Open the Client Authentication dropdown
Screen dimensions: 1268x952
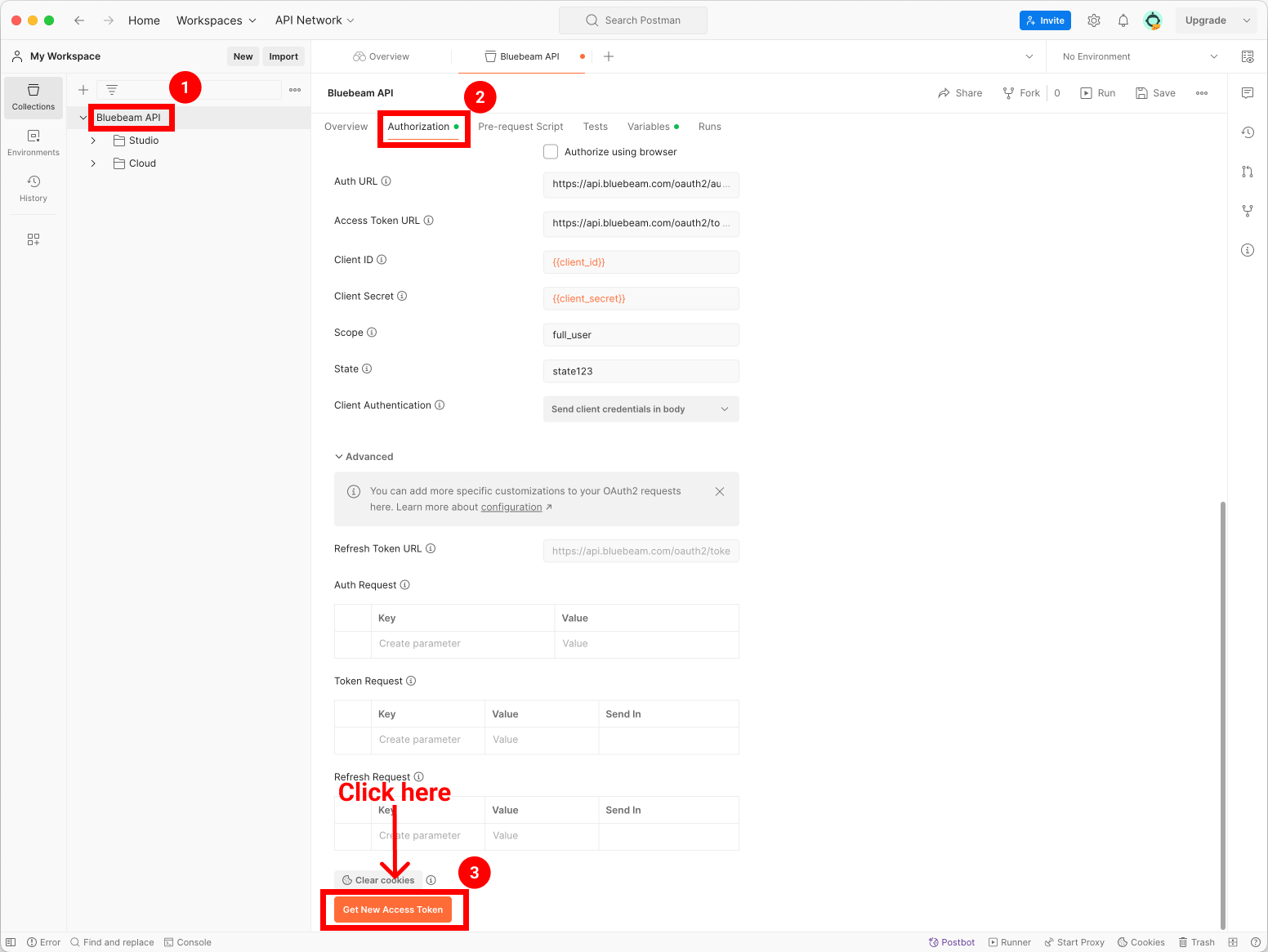pos(641,409)
